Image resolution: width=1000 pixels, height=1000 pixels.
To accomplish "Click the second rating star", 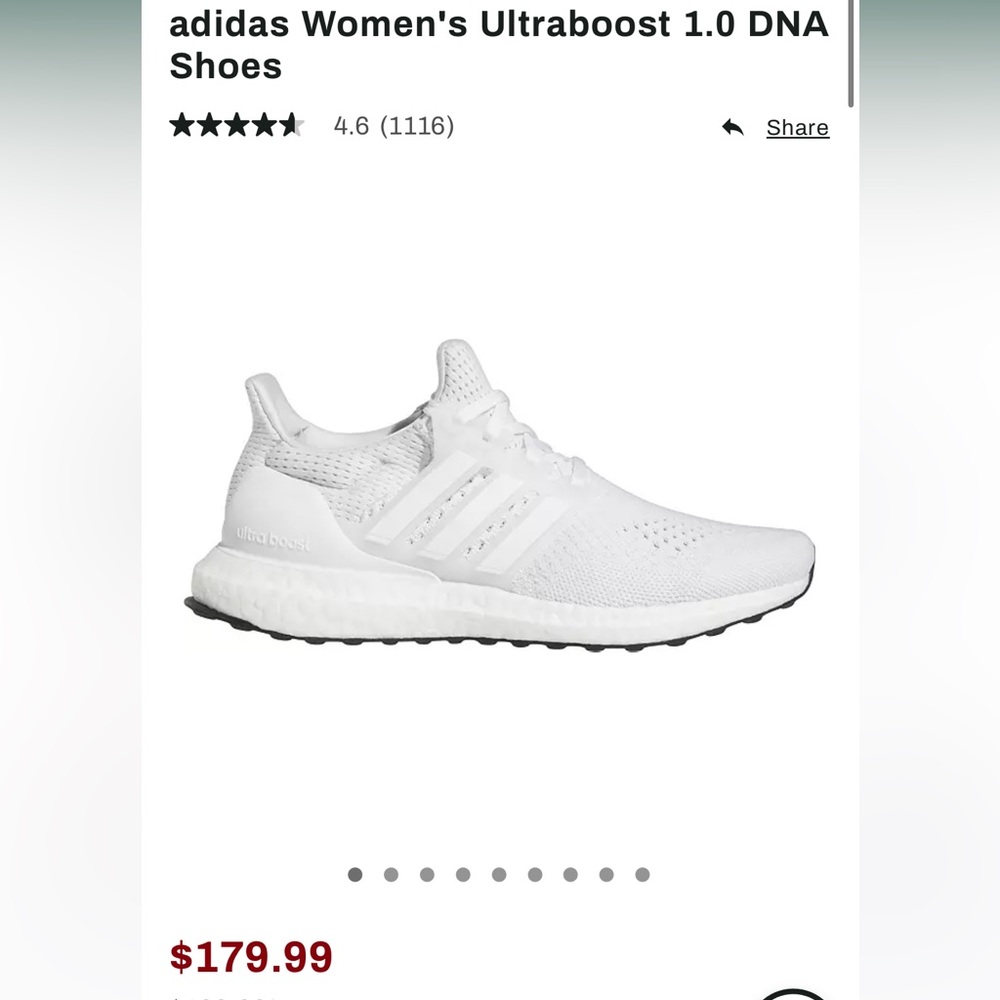I will [x=212, y=126].
